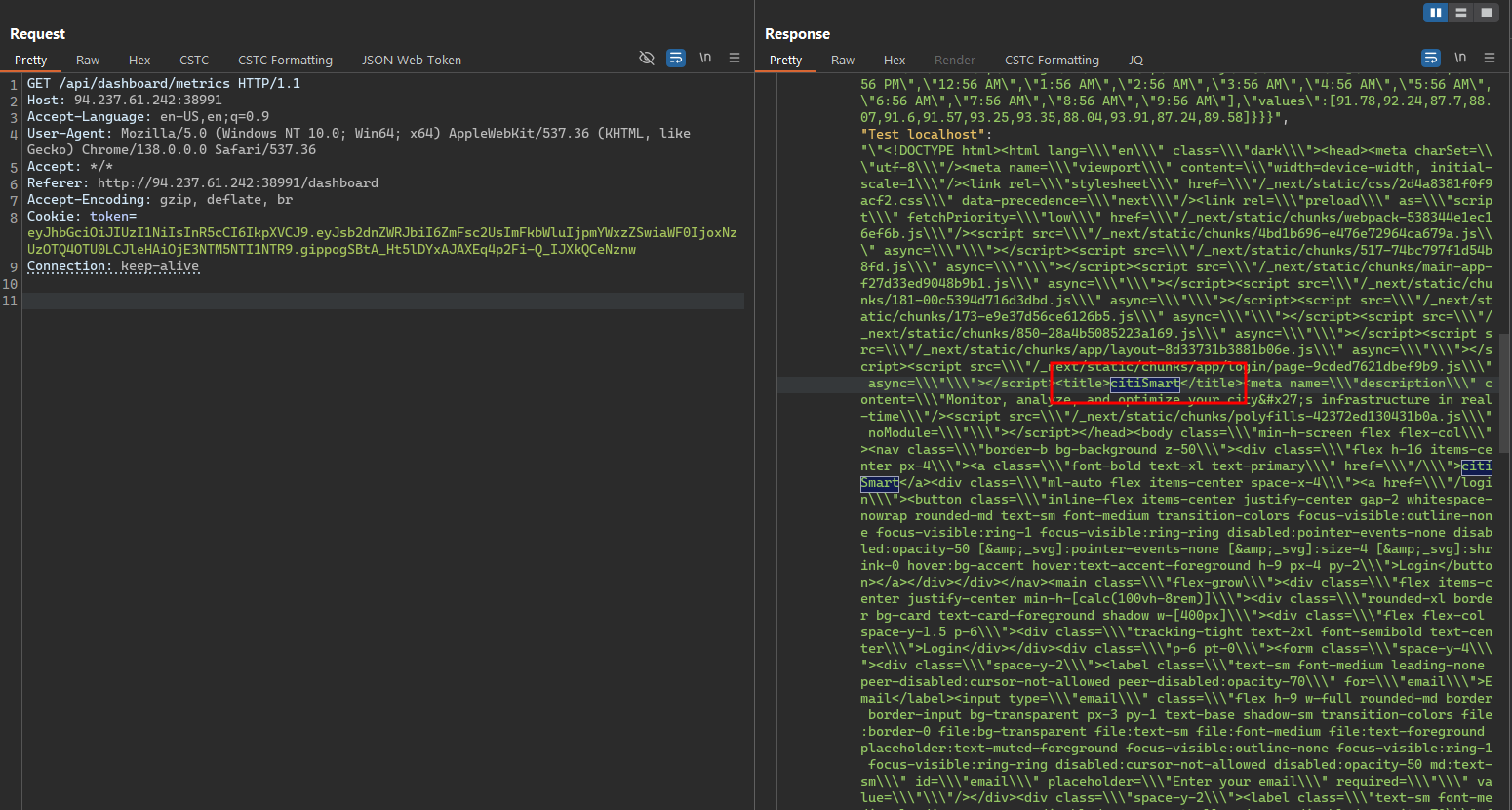Click the JWT token value starting eyJhbGci
This screenshot has width=1512, height=810.
382,241
